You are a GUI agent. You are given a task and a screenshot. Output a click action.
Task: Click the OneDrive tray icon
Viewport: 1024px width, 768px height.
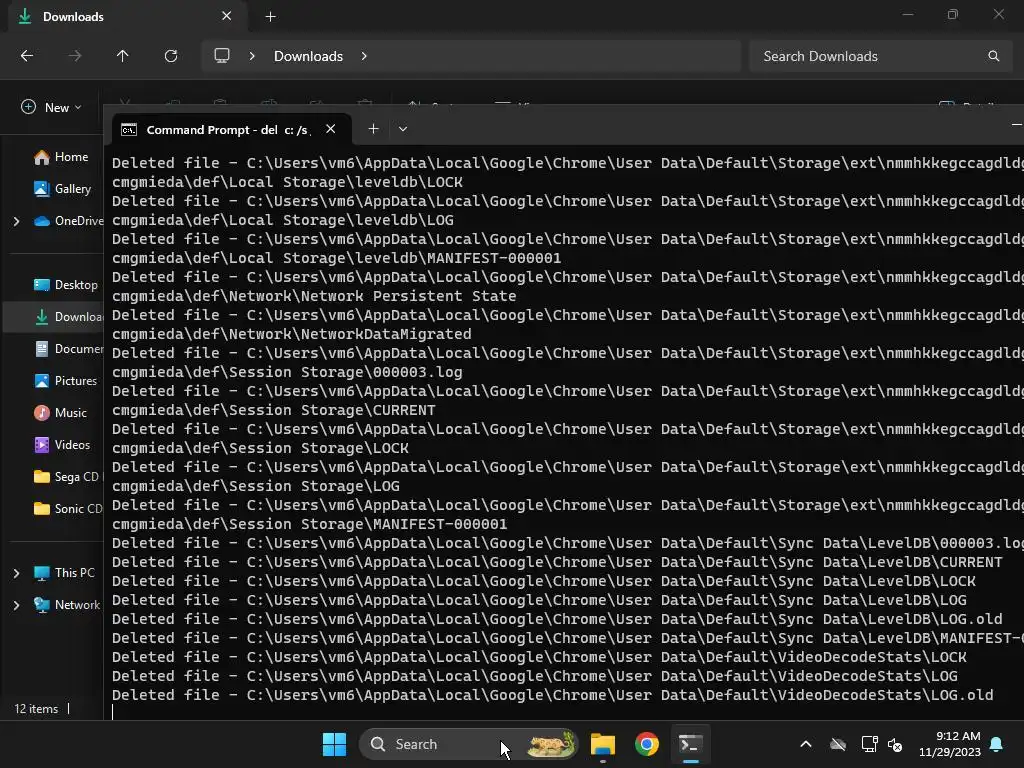point(838,744)
